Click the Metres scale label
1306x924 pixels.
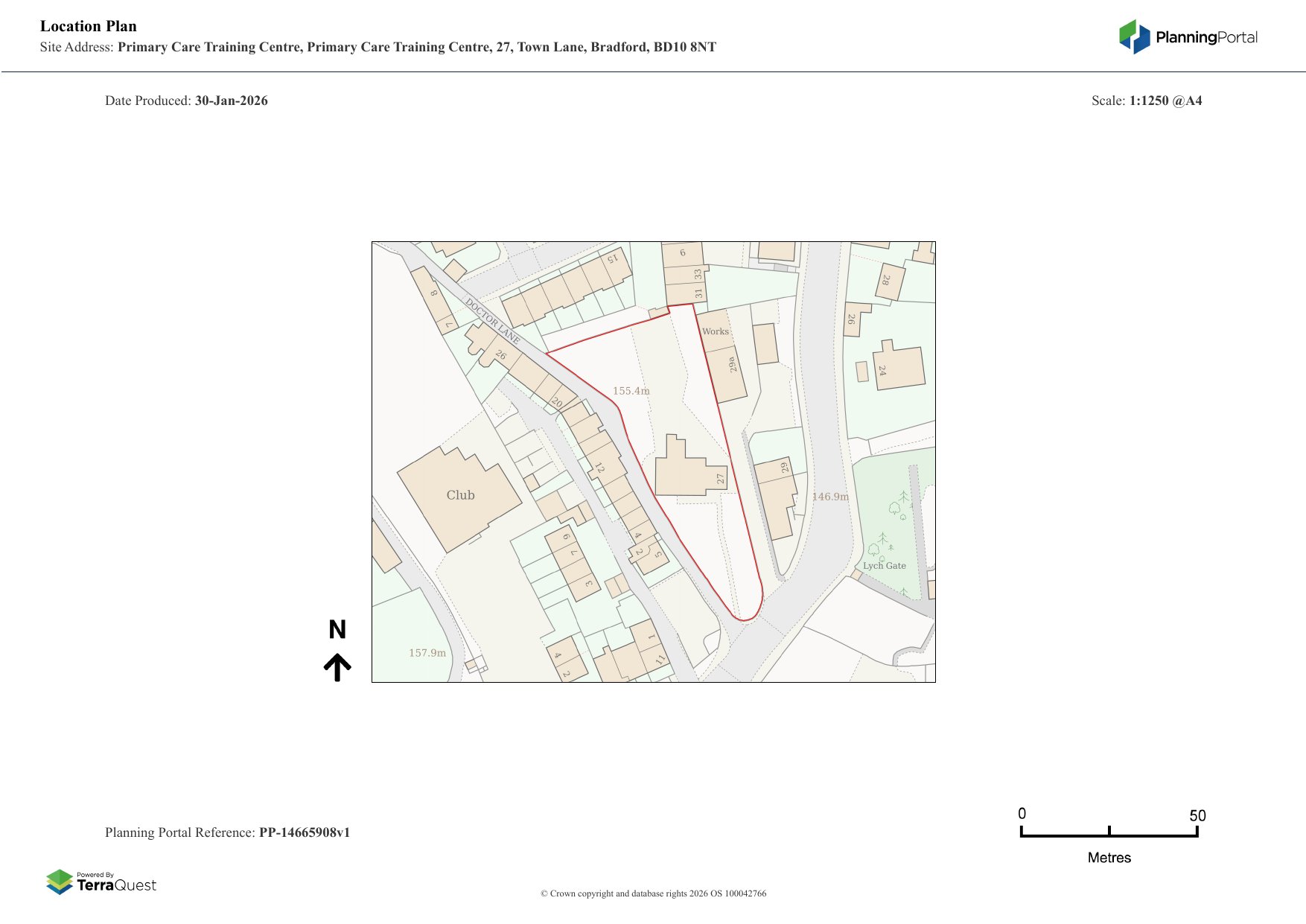point(1109,858)
